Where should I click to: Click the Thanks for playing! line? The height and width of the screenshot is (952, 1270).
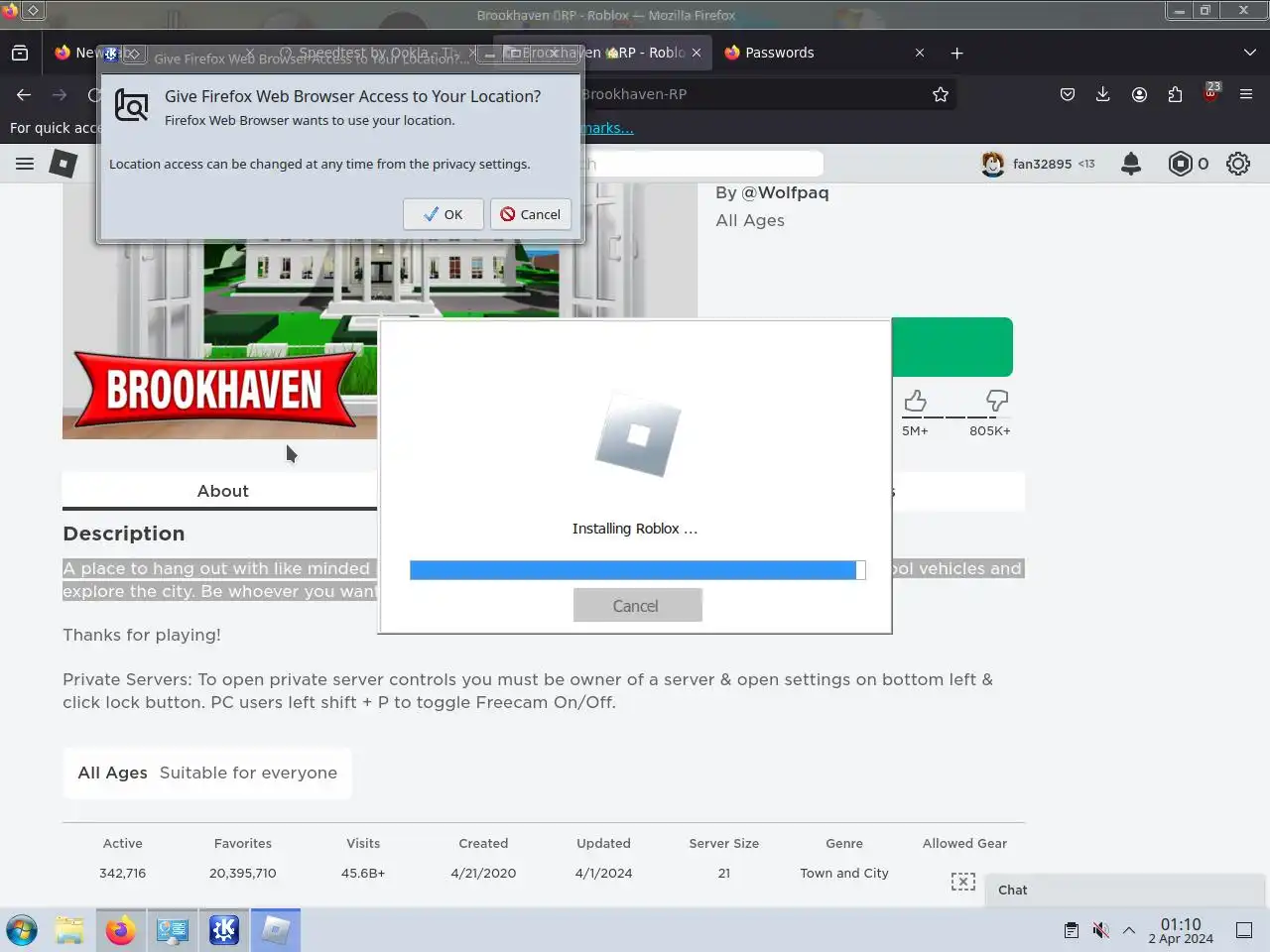[142, 635]
